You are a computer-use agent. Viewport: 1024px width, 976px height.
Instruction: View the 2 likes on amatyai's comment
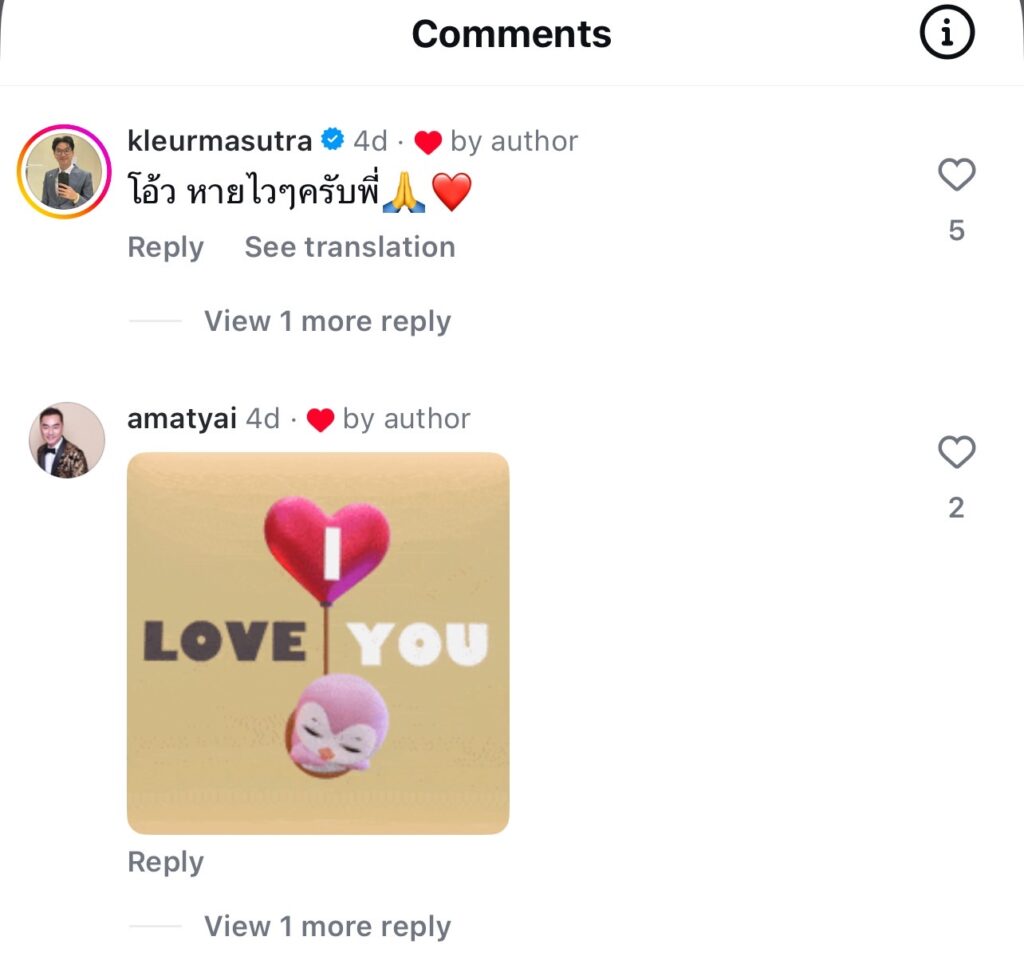956,508
